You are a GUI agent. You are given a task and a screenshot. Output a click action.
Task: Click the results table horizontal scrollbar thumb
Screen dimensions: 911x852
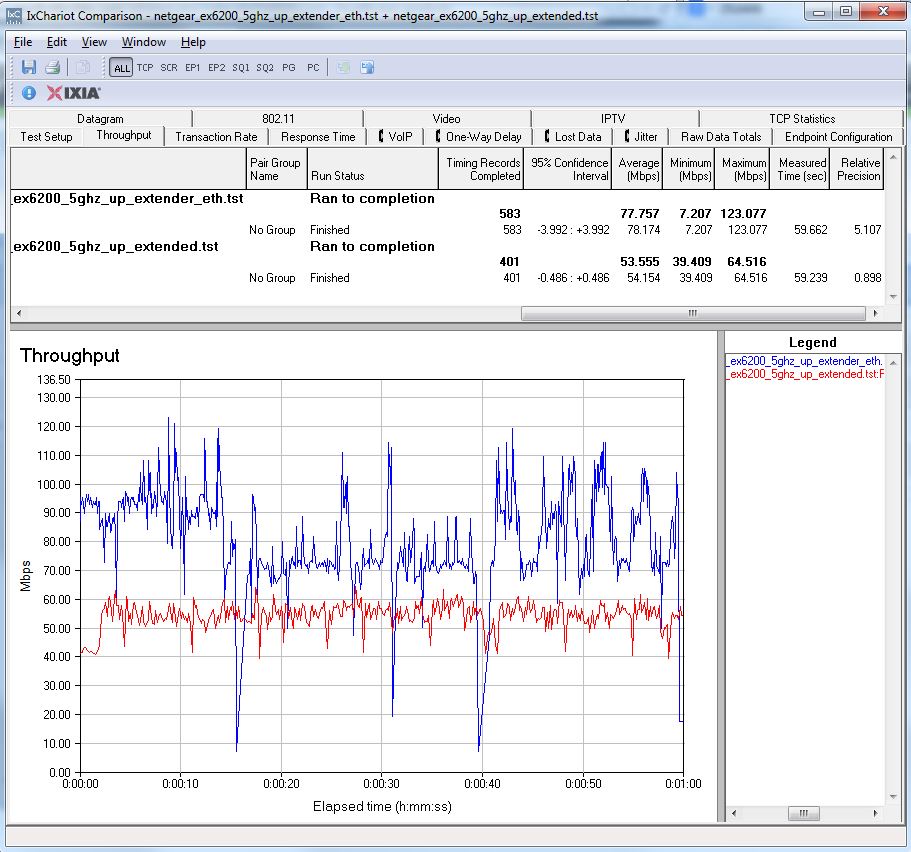[x=693, y=313]
